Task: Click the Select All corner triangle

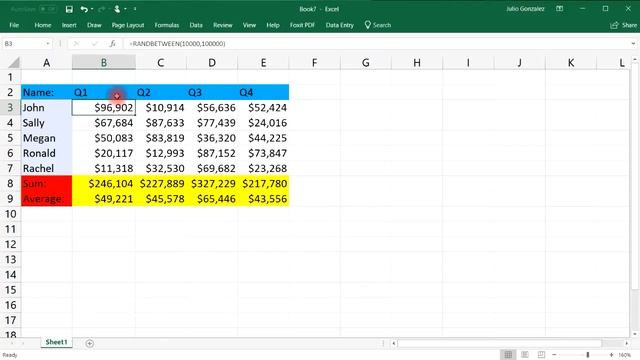Action: 14,62
